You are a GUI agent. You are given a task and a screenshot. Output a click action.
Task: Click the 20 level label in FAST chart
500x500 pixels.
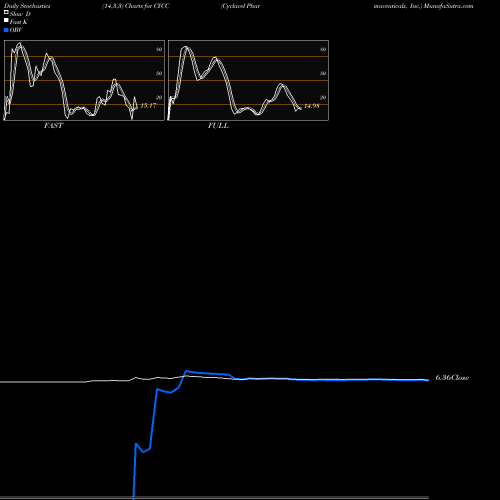tap(159, 97)
